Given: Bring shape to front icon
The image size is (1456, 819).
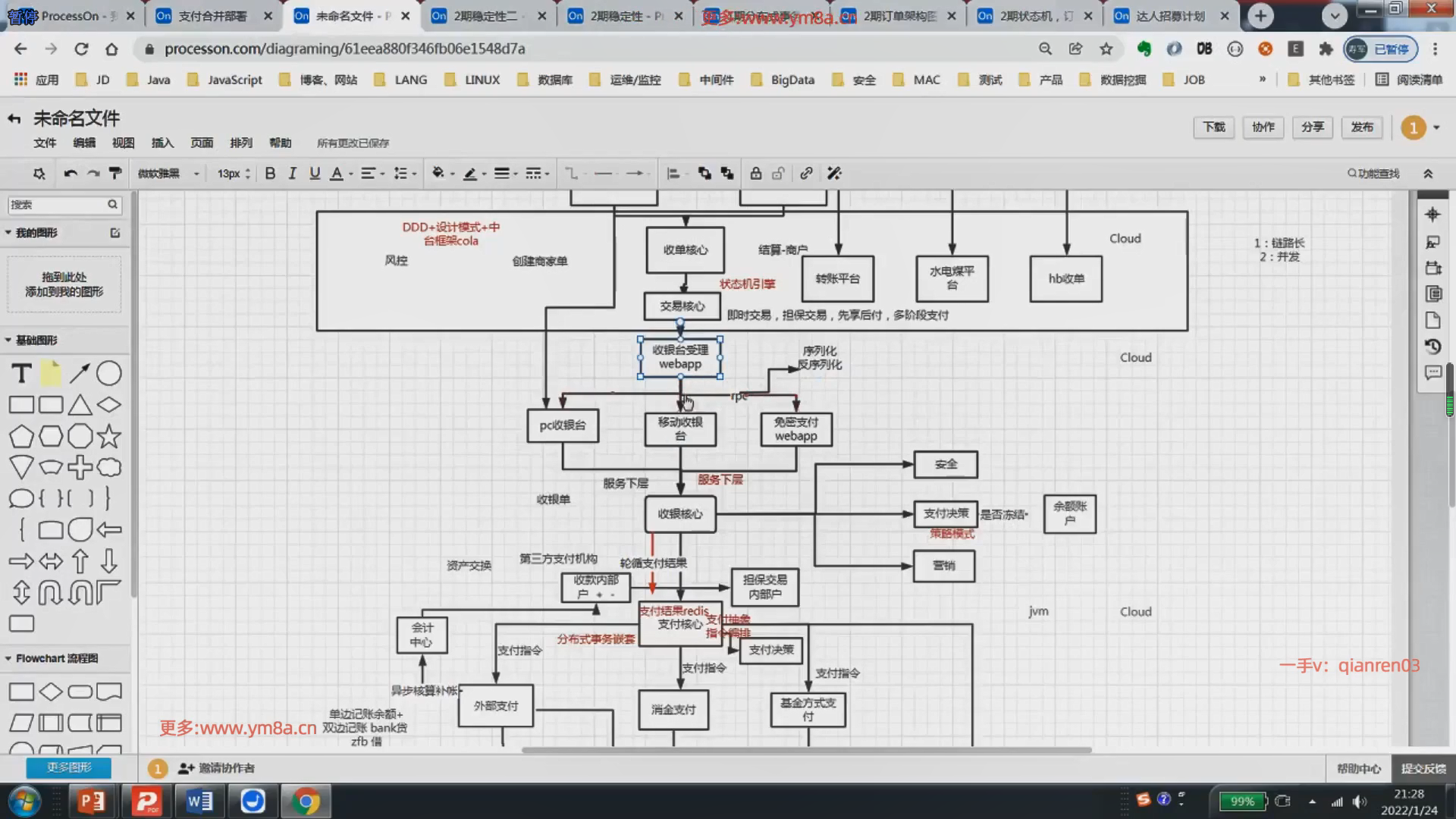Looking at the screenshot, I should tap(704, 174).
